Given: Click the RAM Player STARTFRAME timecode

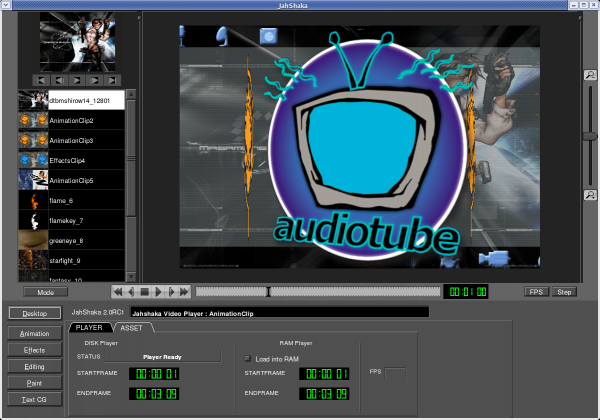Looking at the screenshot, I should pos(324,373).
